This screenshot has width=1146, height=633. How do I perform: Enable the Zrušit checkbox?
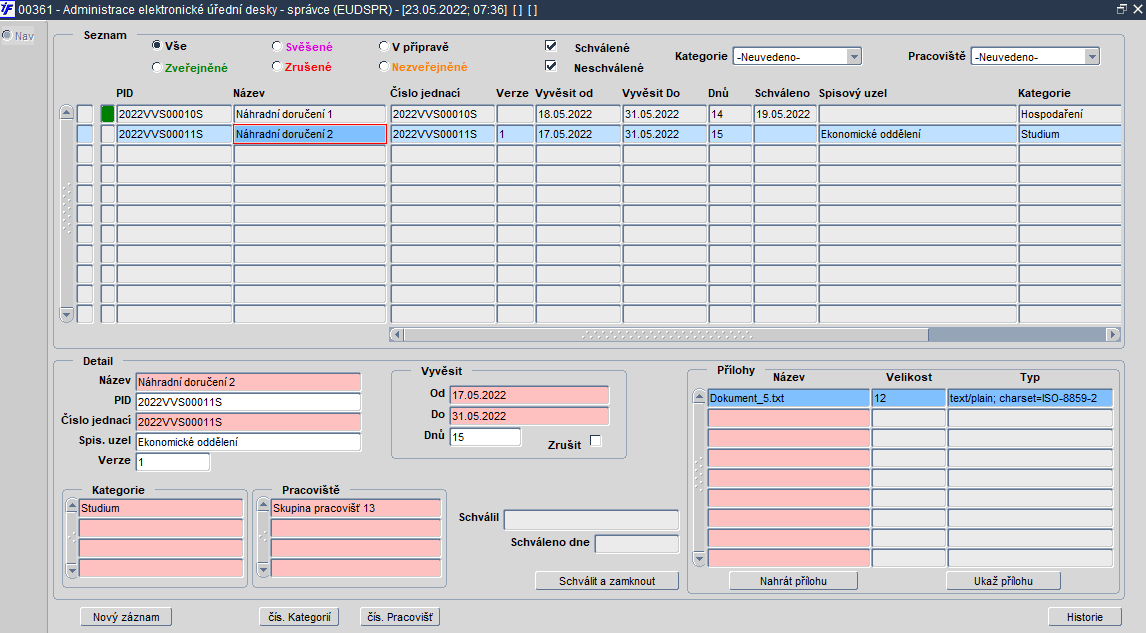[x=596, y=441]
